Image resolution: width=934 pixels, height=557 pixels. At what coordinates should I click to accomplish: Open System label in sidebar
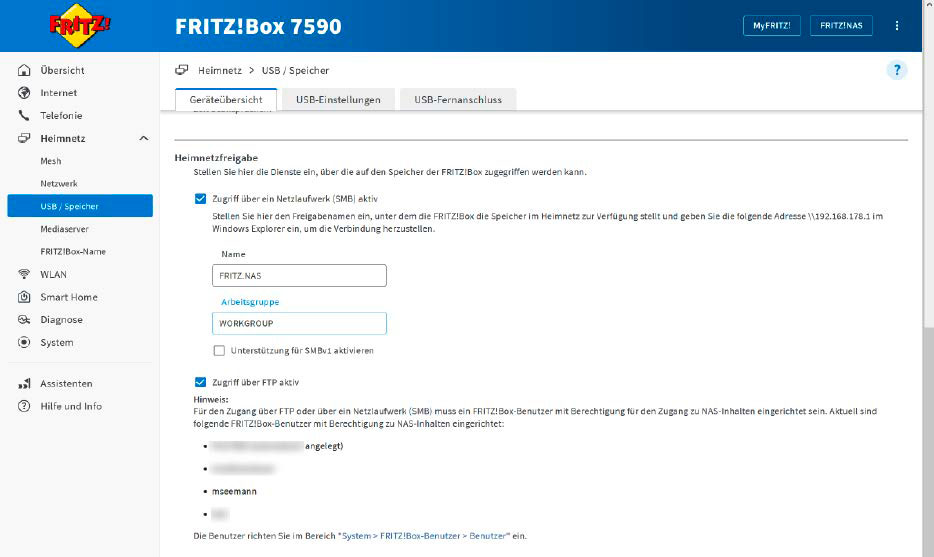click(57, 342)
